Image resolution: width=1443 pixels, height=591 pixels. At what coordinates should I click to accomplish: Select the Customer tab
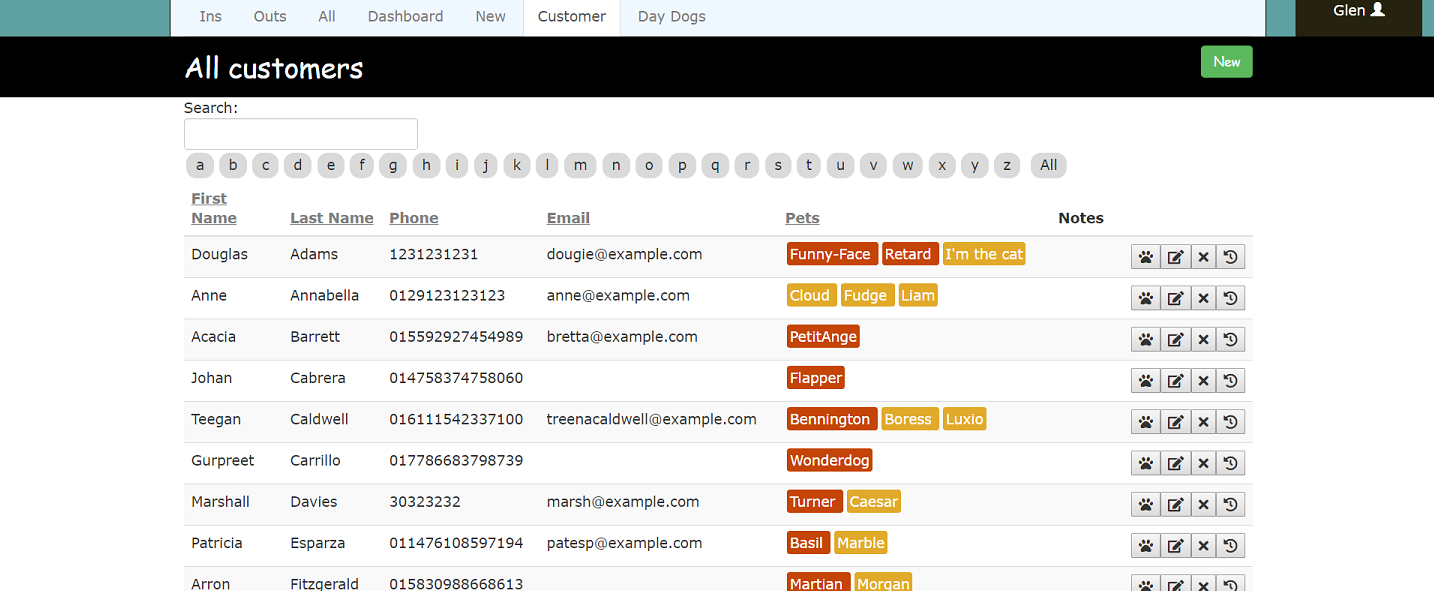point(572,16)
